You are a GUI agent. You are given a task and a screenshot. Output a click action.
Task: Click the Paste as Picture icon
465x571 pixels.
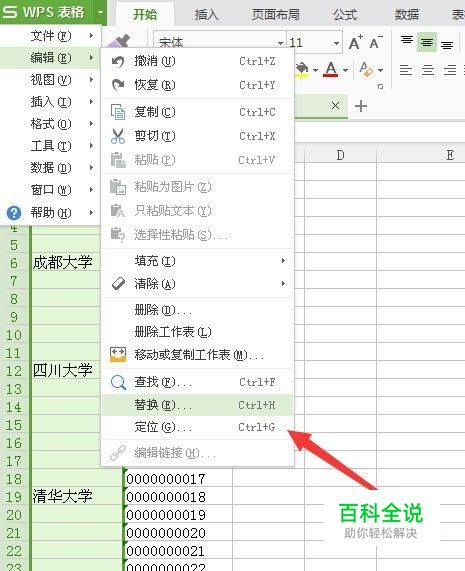tap(118, 187)
